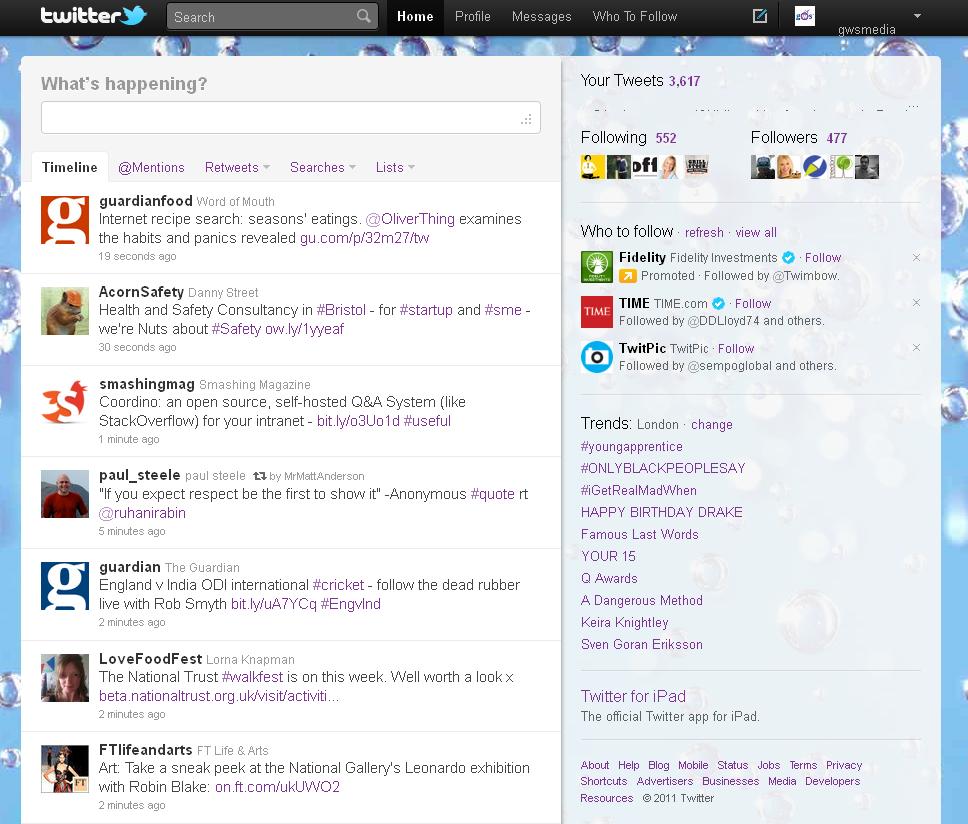Image resolution: width=968 pixels, height=824 pixels.
Task: Click TIME verified badge
Action: [718, 303]
